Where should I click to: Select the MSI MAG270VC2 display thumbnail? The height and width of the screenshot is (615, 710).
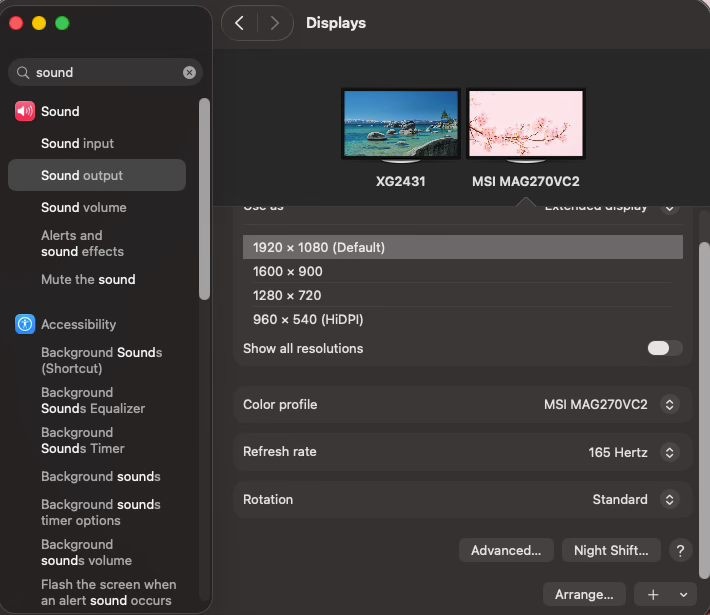526,125
